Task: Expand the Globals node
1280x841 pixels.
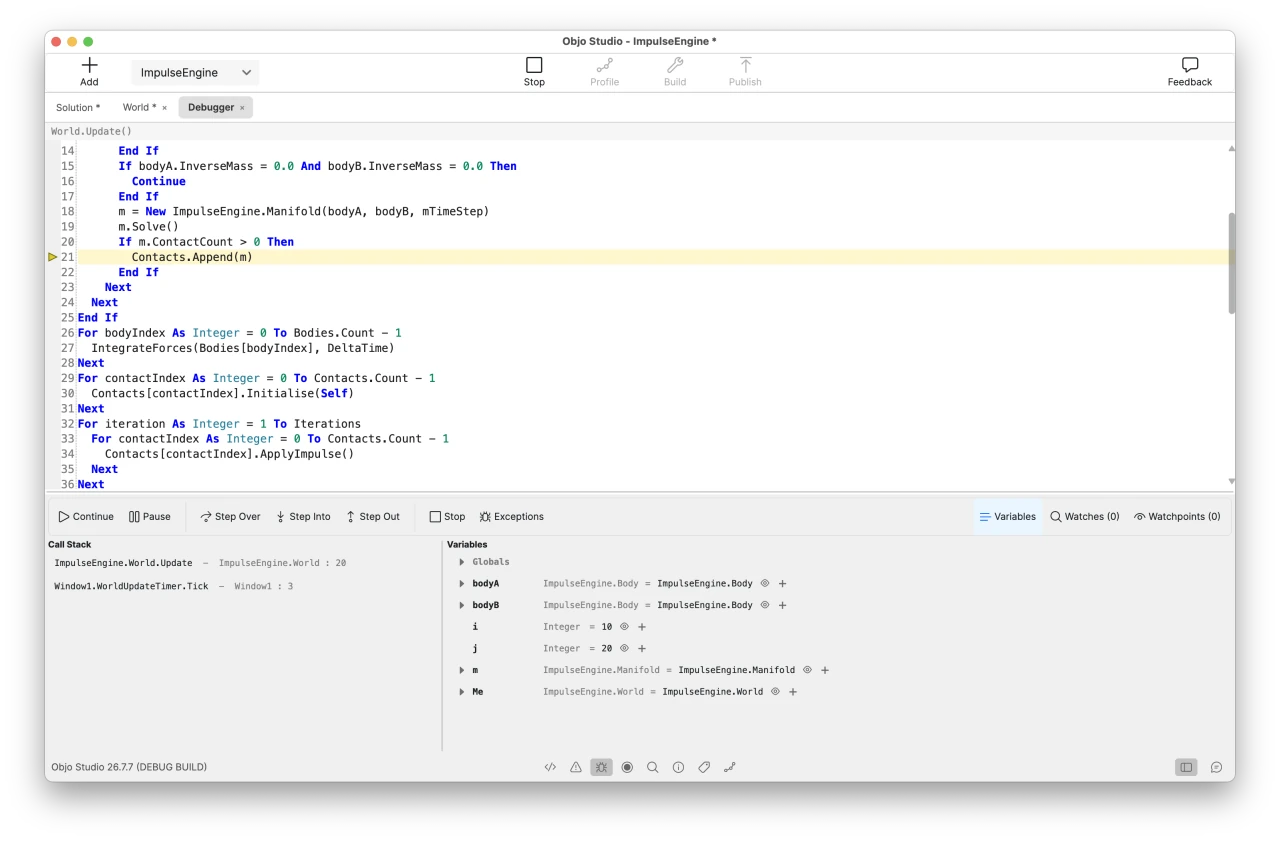Action: tap(462, 562)
